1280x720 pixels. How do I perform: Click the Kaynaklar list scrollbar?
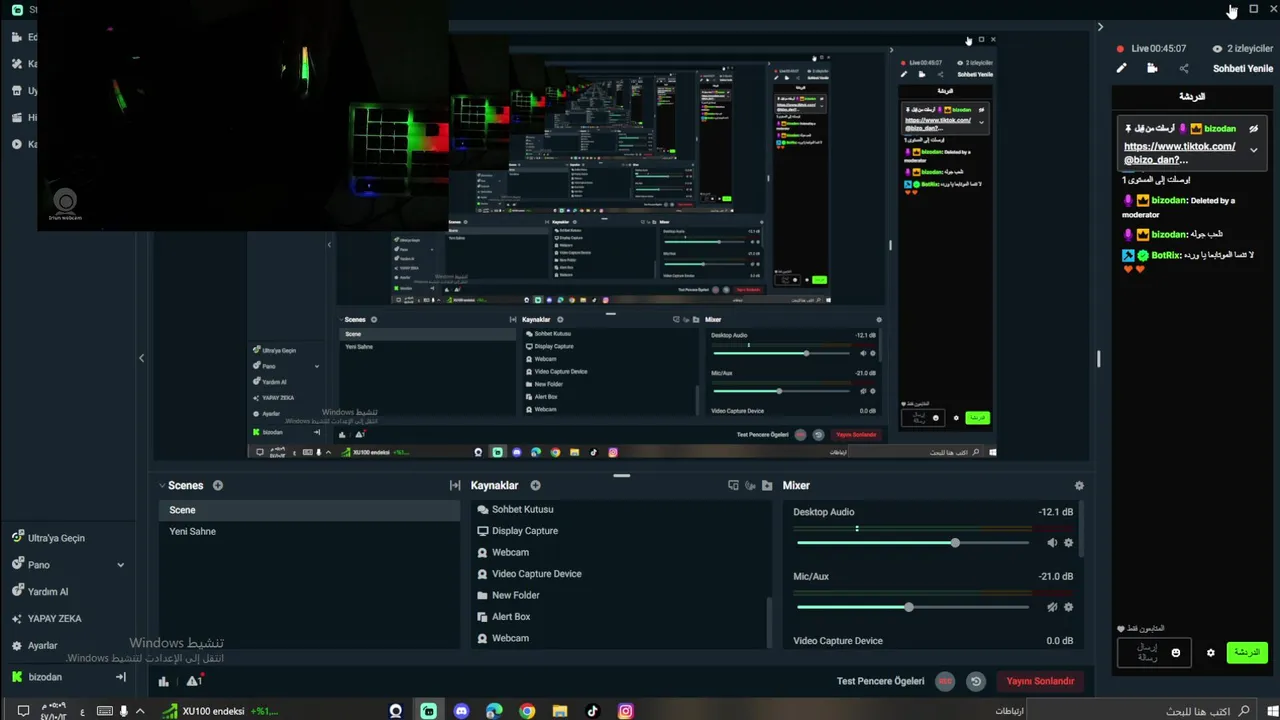click(x=769, y=622)
